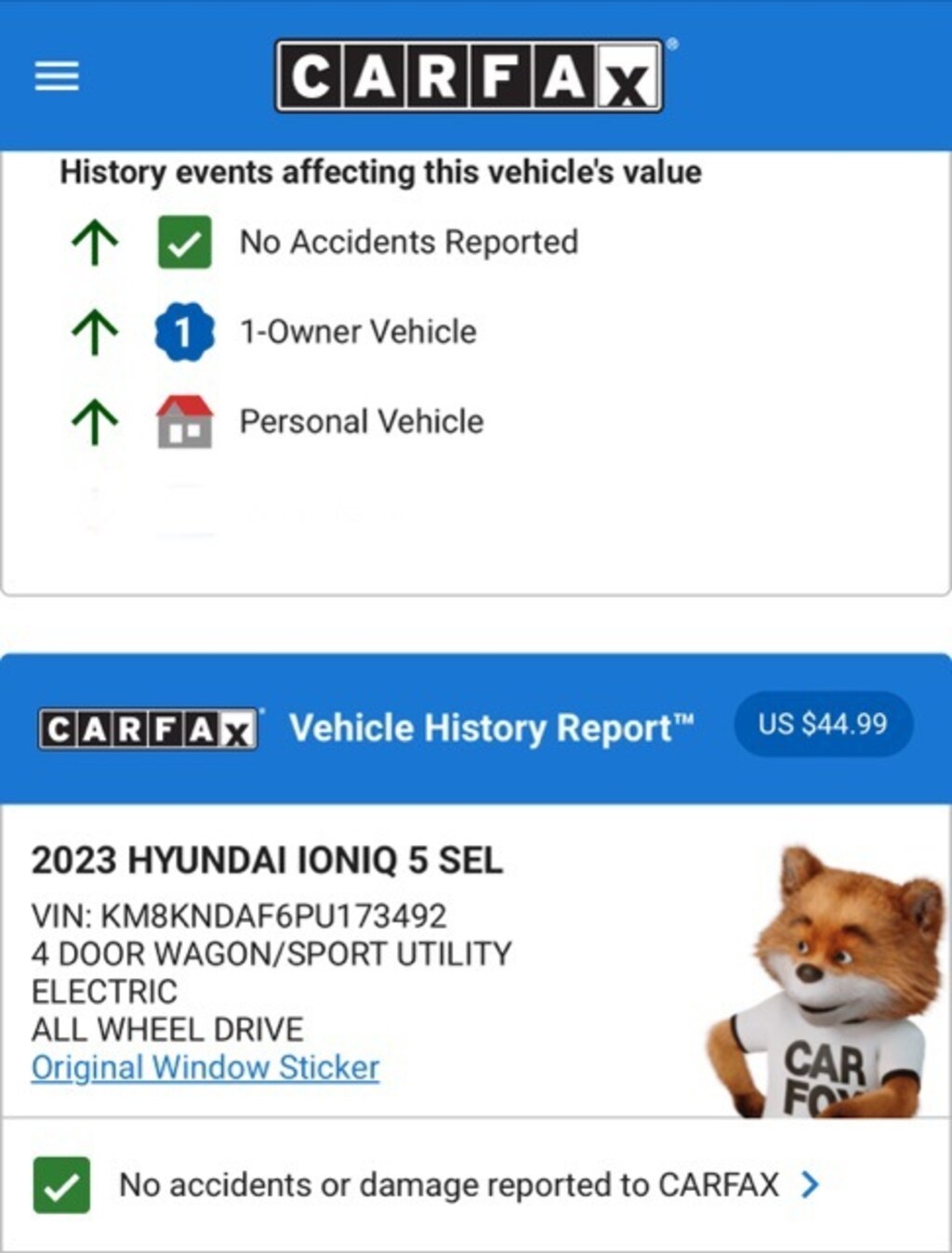Click the 2023 Hyundai Ioniq 5 SEL heading
Image resolution: width=952 pixels, height=1253 pixels.
point(267,860)
